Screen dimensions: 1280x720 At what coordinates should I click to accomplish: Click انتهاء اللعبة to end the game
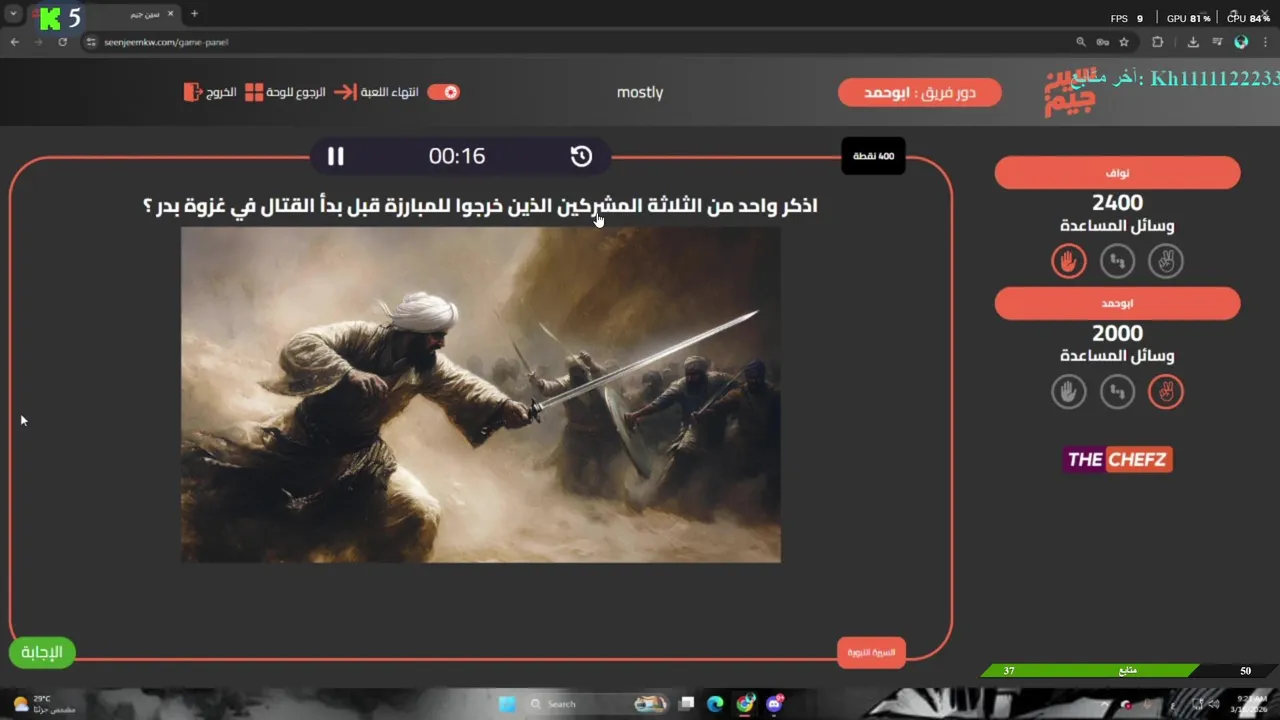tap(389, 92)
